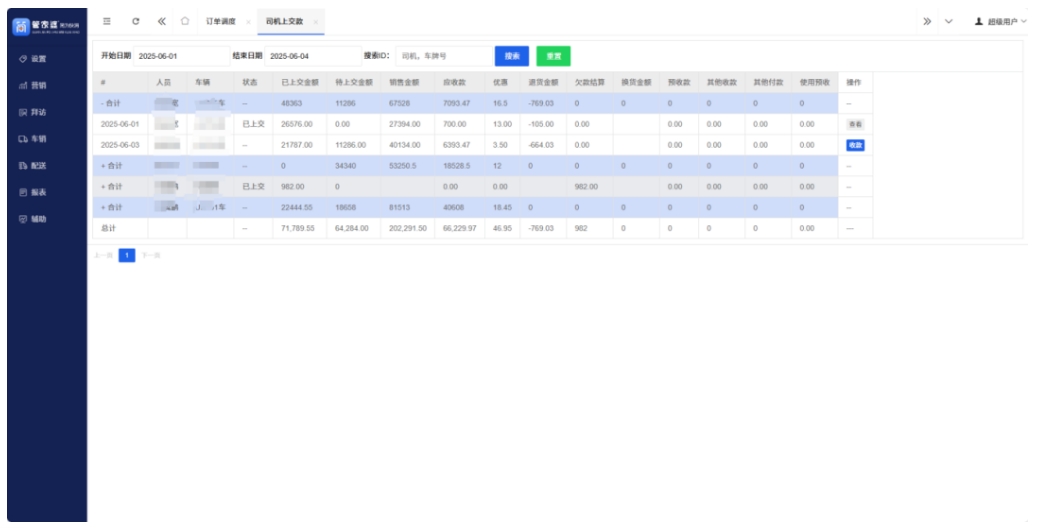Go to pagination page 1
The width and height of the screenshot is (1059, 528).
pos(127,255)
